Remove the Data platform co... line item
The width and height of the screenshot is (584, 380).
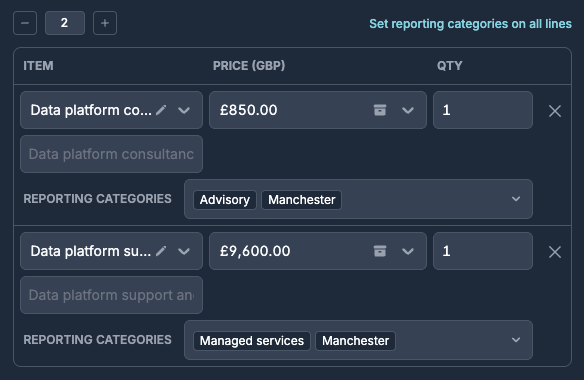(555, 111)
